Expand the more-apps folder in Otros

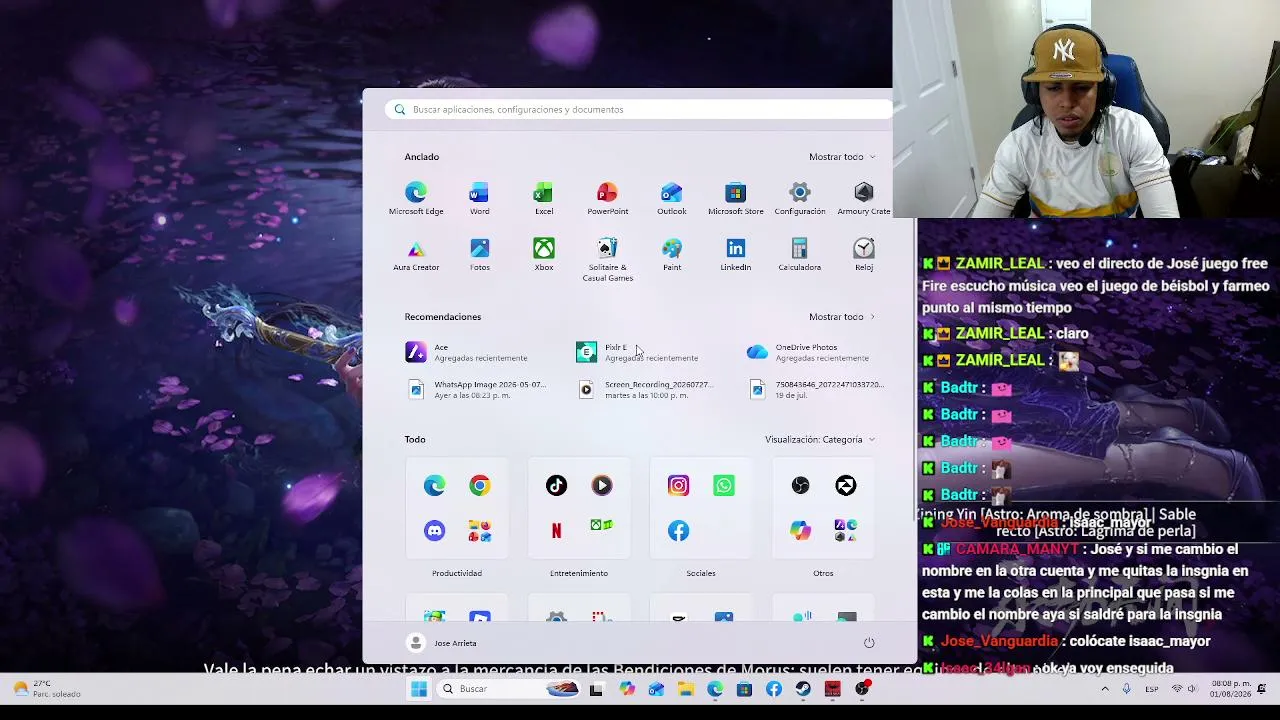pyautogui.click(x=846, y=531)
